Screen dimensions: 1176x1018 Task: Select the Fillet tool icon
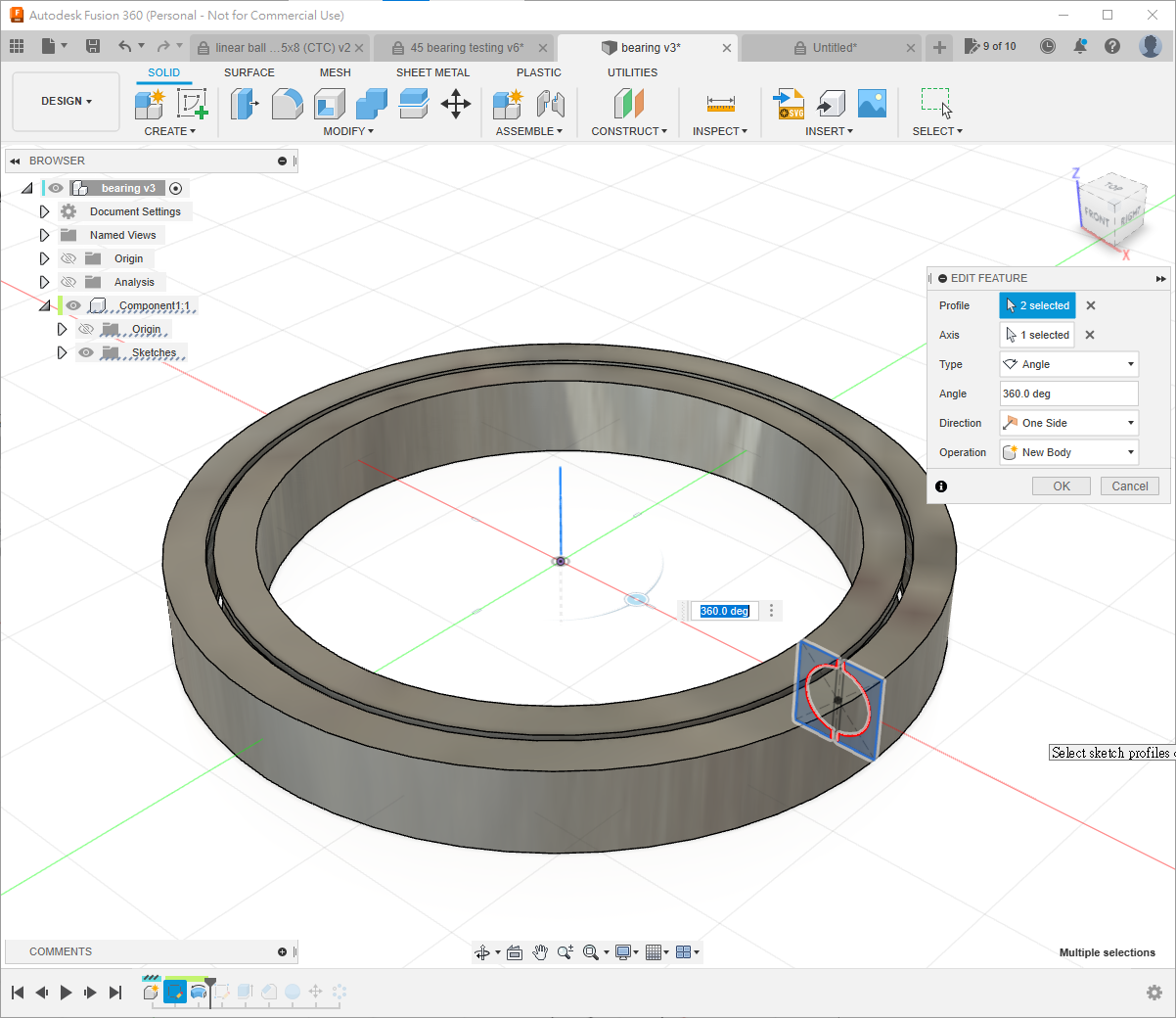point(287,103)
